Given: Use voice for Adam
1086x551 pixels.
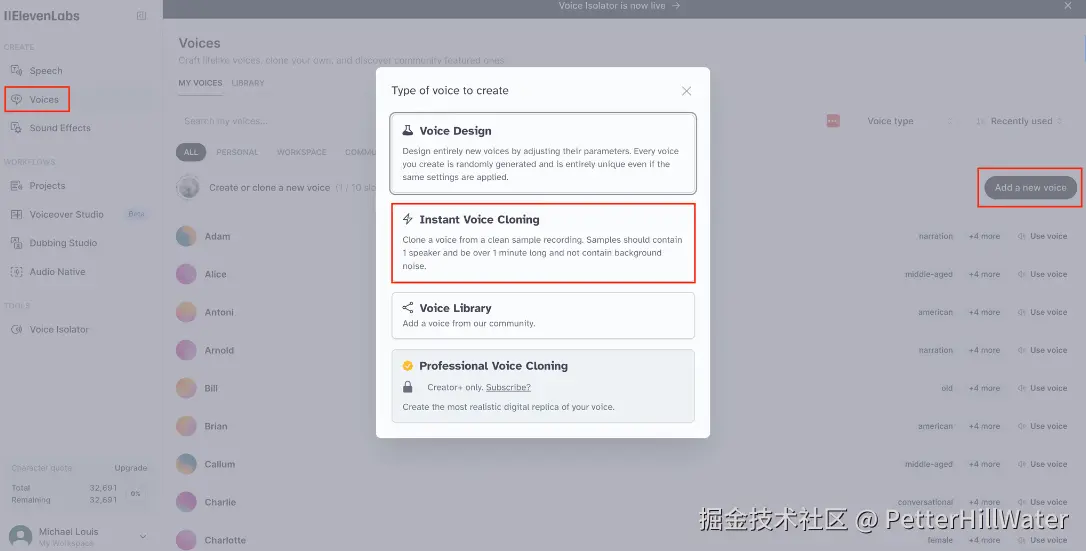Looking at the screenshot, I should tap(1042, 236).
